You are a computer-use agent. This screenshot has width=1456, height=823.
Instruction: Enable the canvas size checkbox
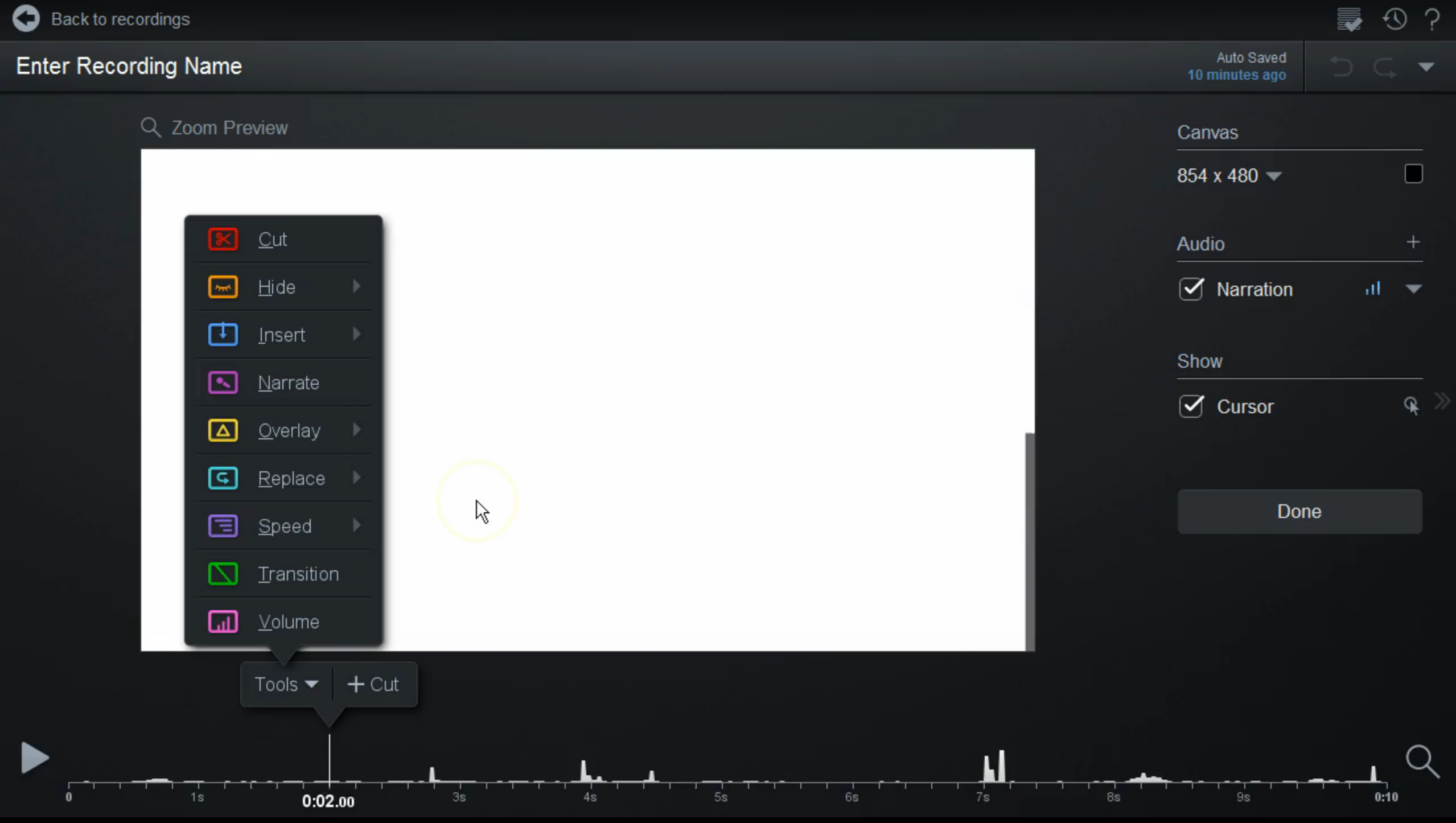(1414, 173)
